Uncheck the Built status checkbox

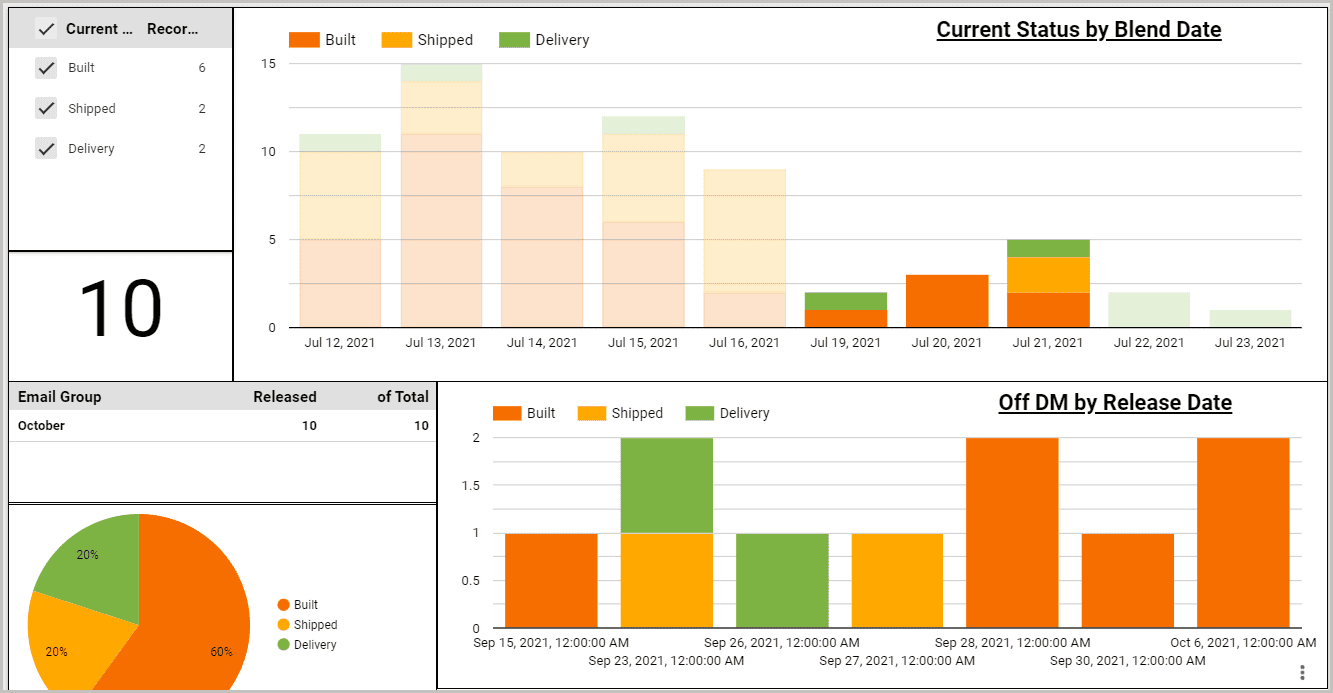point(46,68)
